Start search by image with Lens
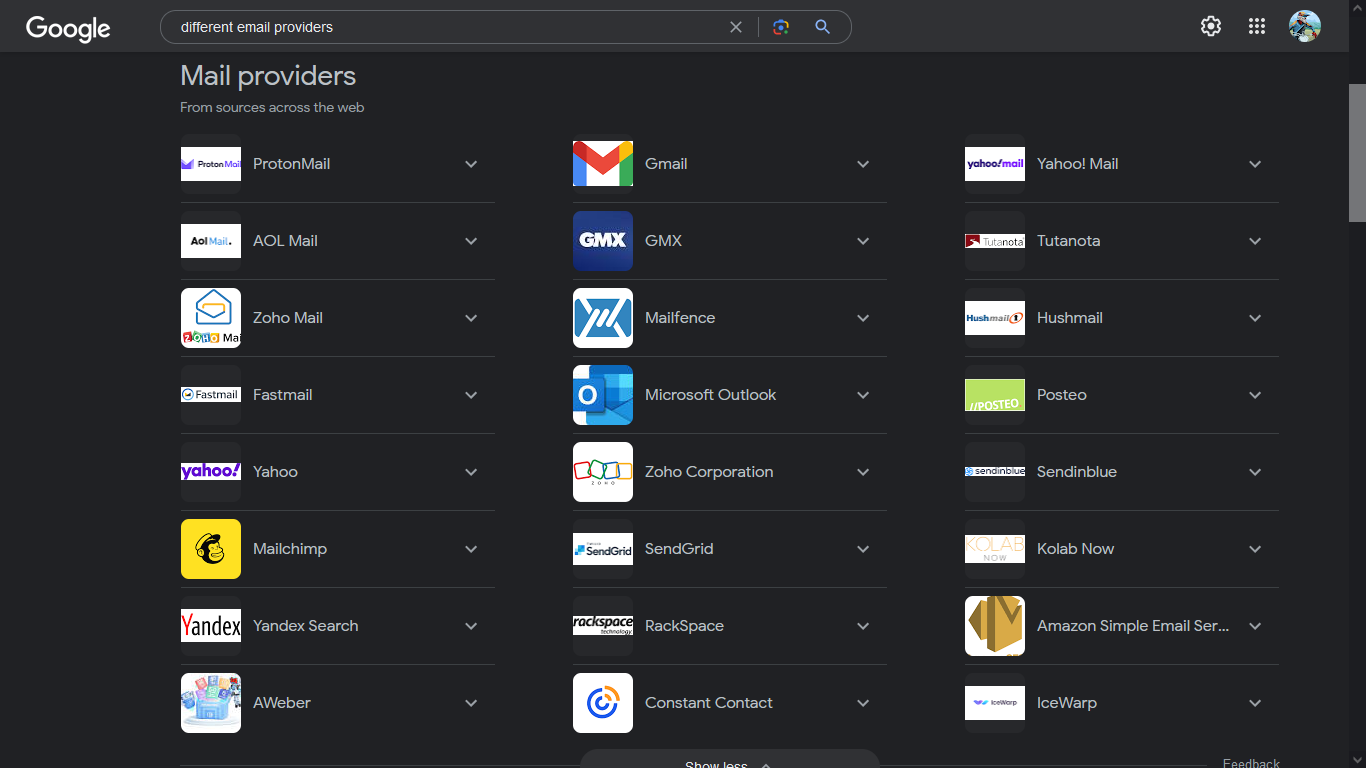 click(781, 27)
